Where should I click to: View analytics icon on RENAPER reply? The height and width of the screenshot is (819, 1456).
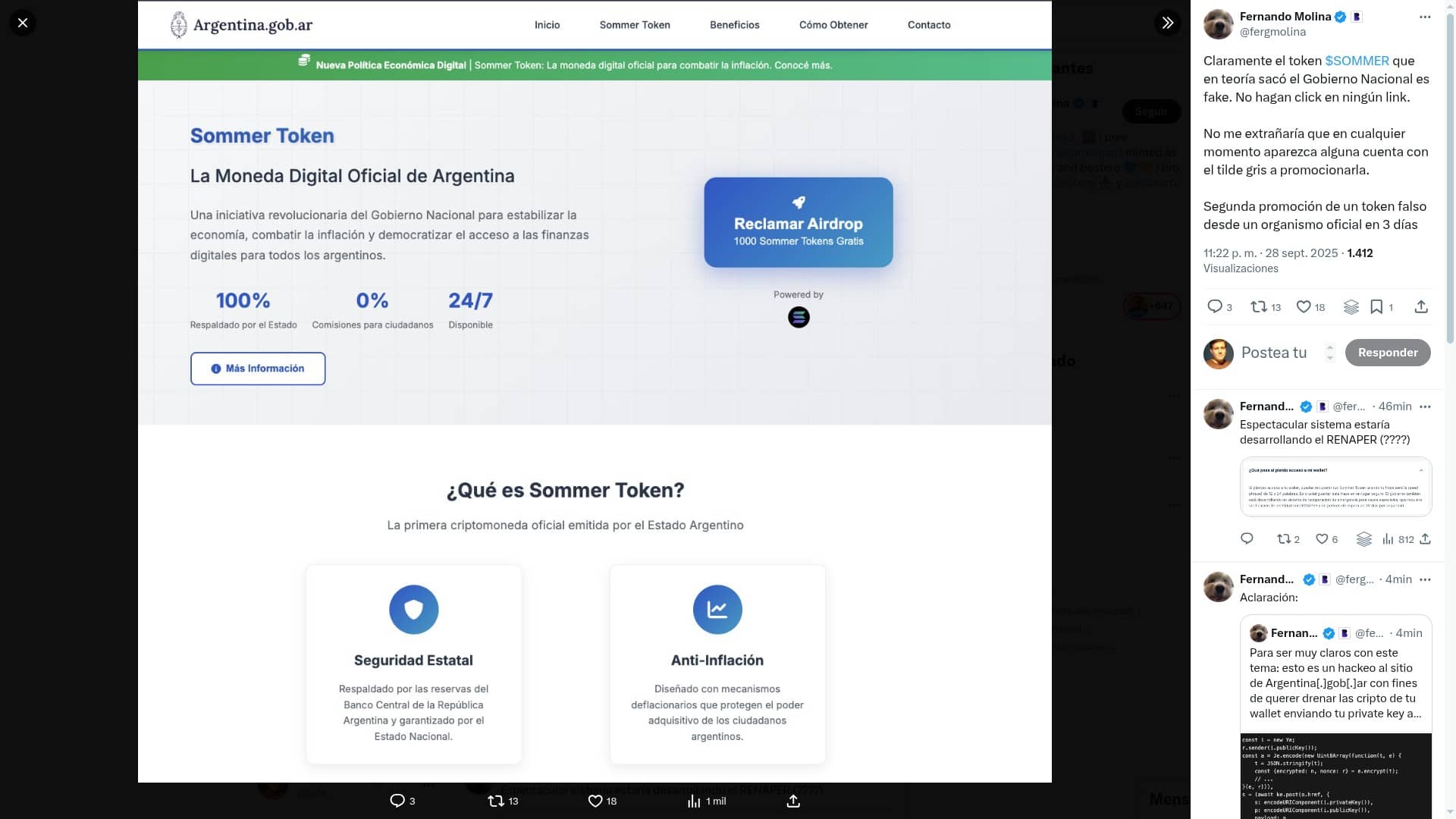click(x=1388, y=539)
